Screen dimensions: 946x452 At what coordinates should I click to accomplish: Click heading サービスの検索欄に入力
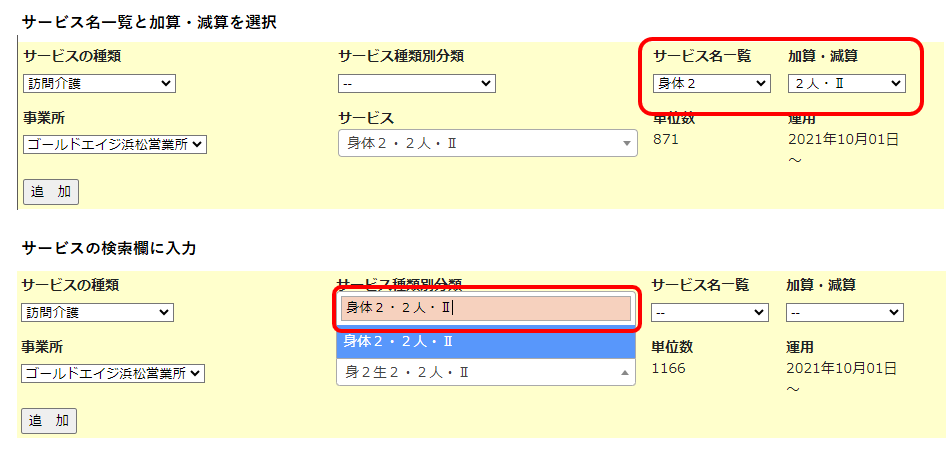(108, 248)
